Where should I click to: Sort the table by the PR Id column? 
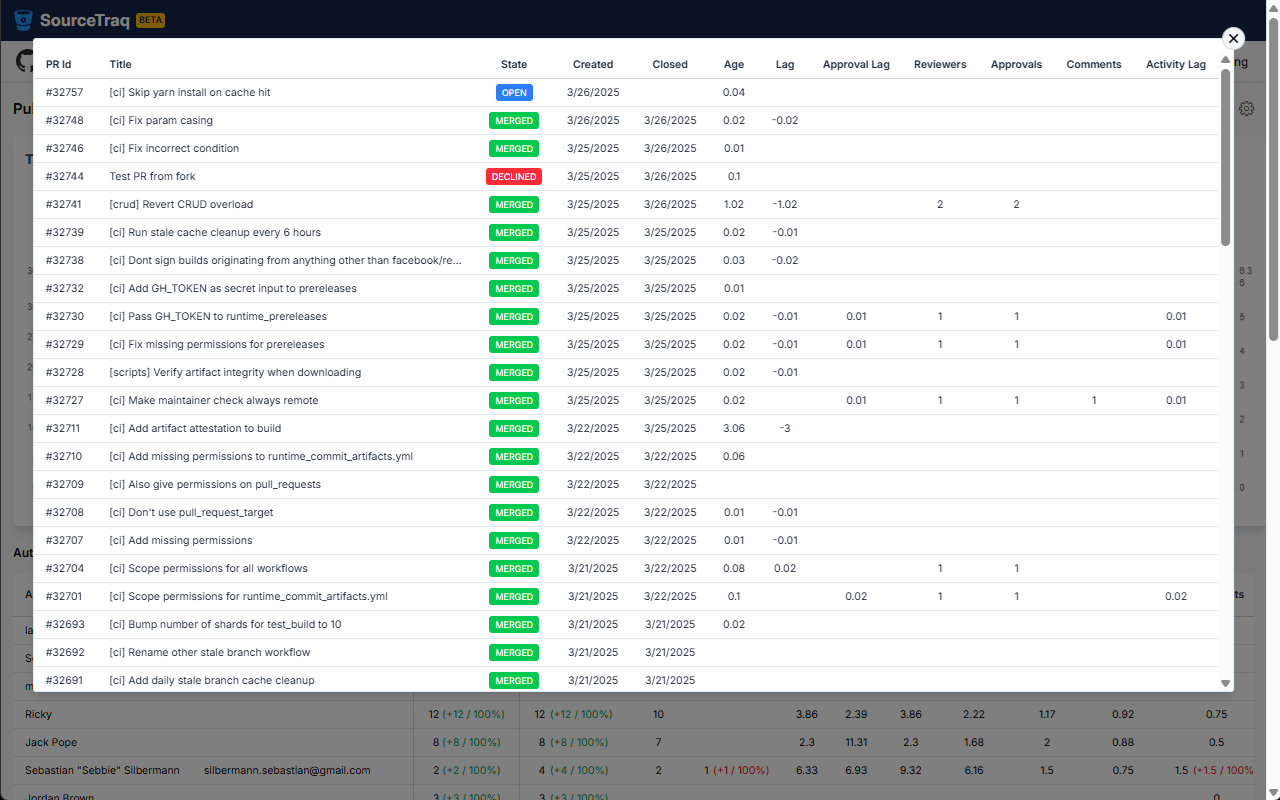coord(59,64)
